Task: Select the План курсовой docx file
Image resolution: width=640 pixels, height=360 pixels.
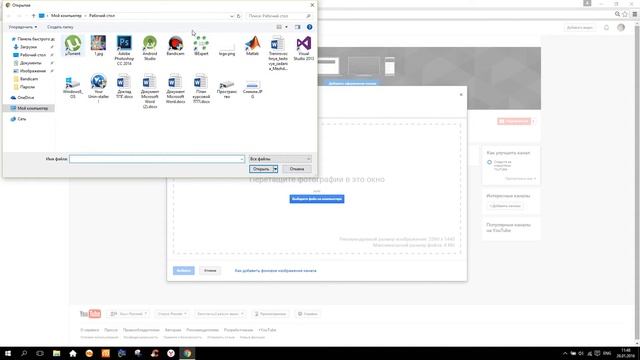Action: click(201, 89)
